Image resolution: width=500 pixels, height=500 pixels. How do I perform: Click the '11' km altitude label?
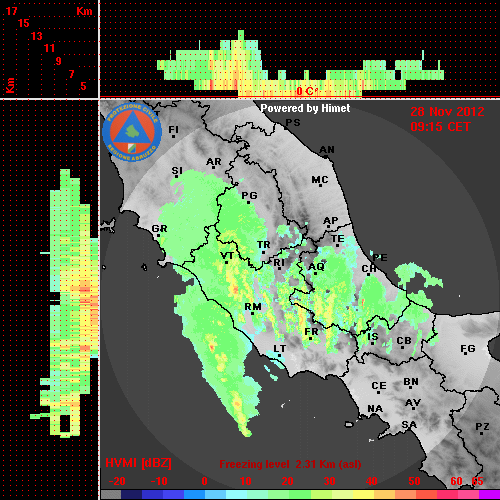(49, 48)
